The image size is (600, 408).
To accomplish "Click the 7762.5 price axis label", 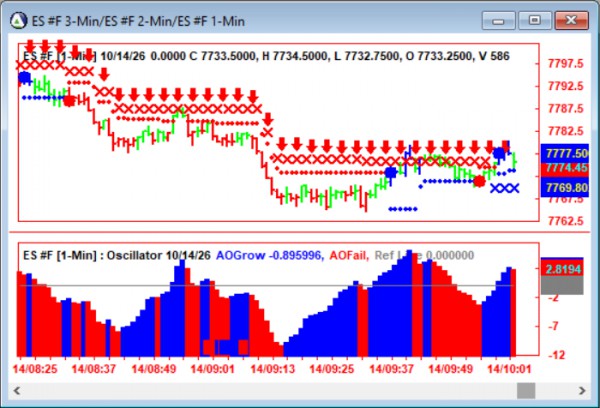I will (566, 221).
